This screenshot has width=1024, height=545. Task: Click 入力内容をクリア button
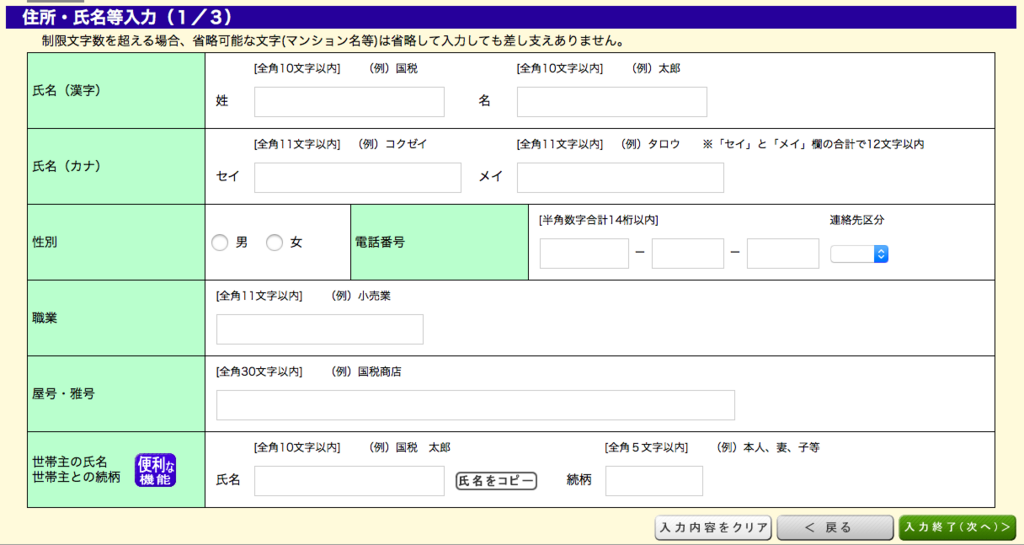point(713,527)
